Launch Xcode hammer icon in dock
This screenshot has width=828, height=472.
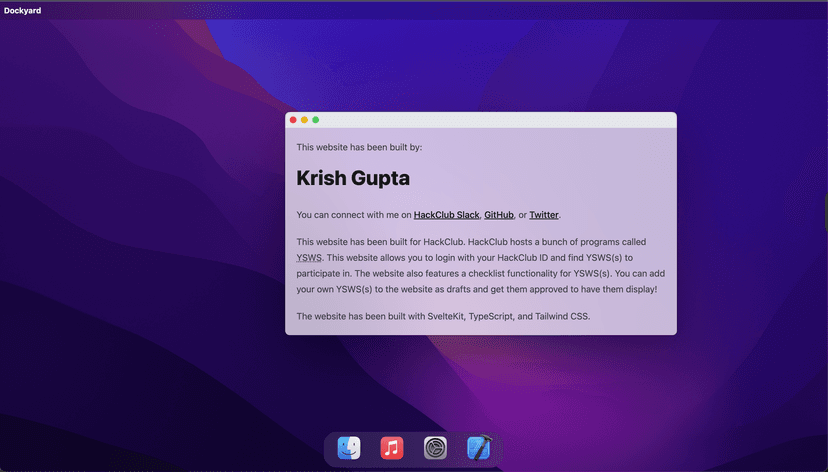pos(479,448)
